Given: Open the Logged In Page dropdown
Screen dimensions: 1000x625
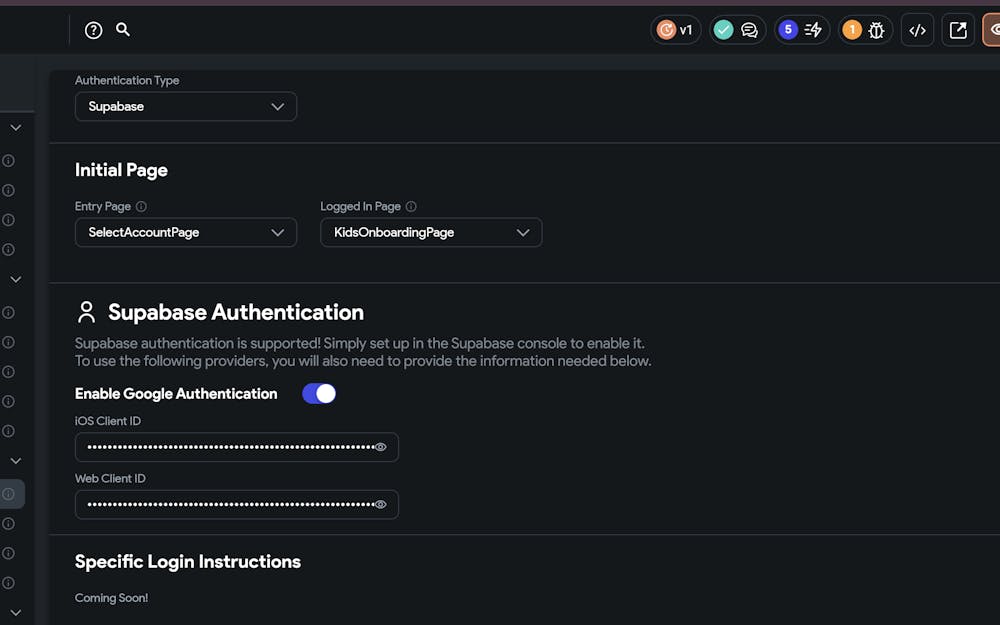Looking at the screenshot, I should (x=430, y=233).
